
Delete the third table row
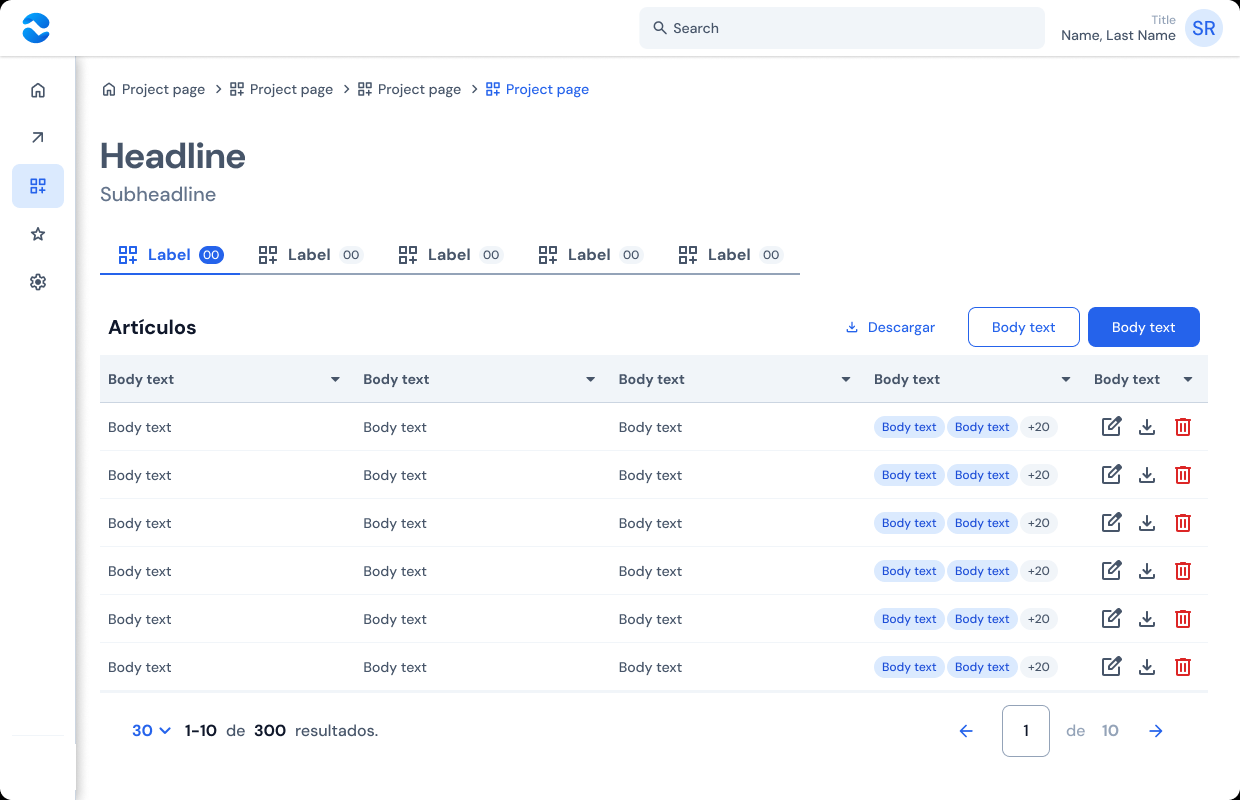(1183, 523)
